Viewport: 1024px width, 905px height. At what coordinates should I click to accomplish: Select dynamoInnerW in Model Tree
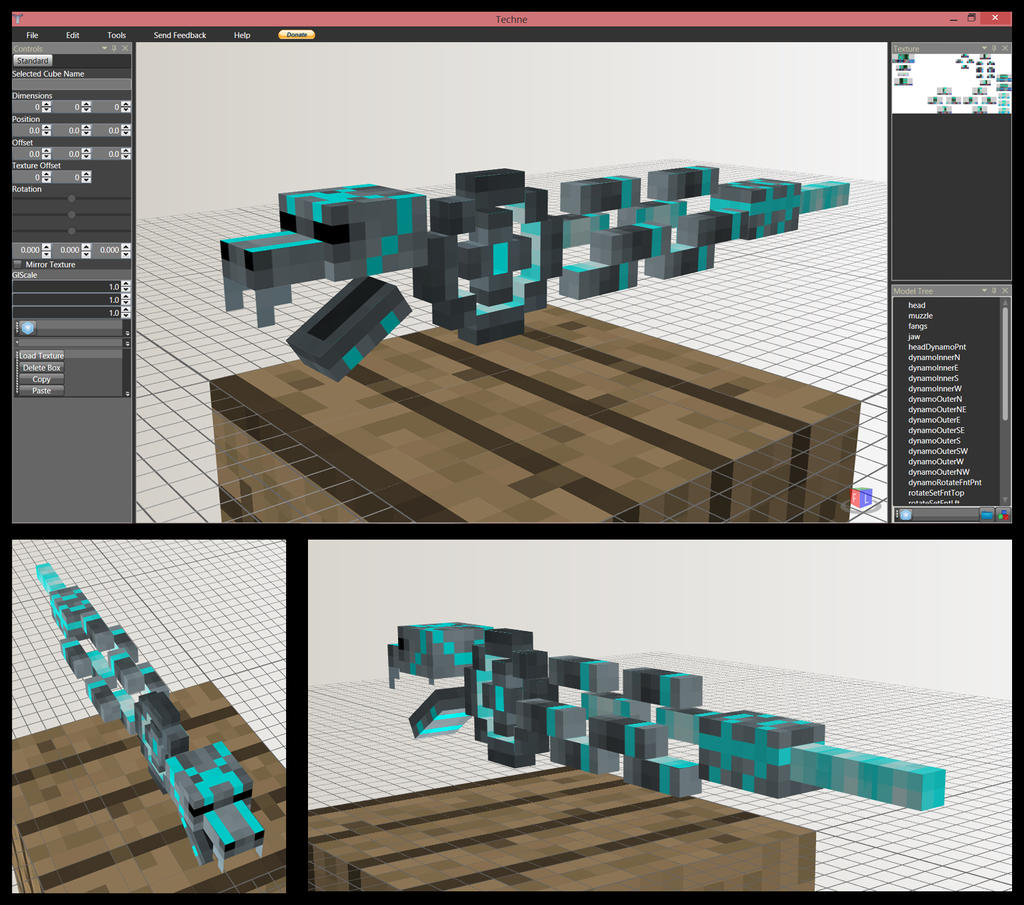(935, 389)
